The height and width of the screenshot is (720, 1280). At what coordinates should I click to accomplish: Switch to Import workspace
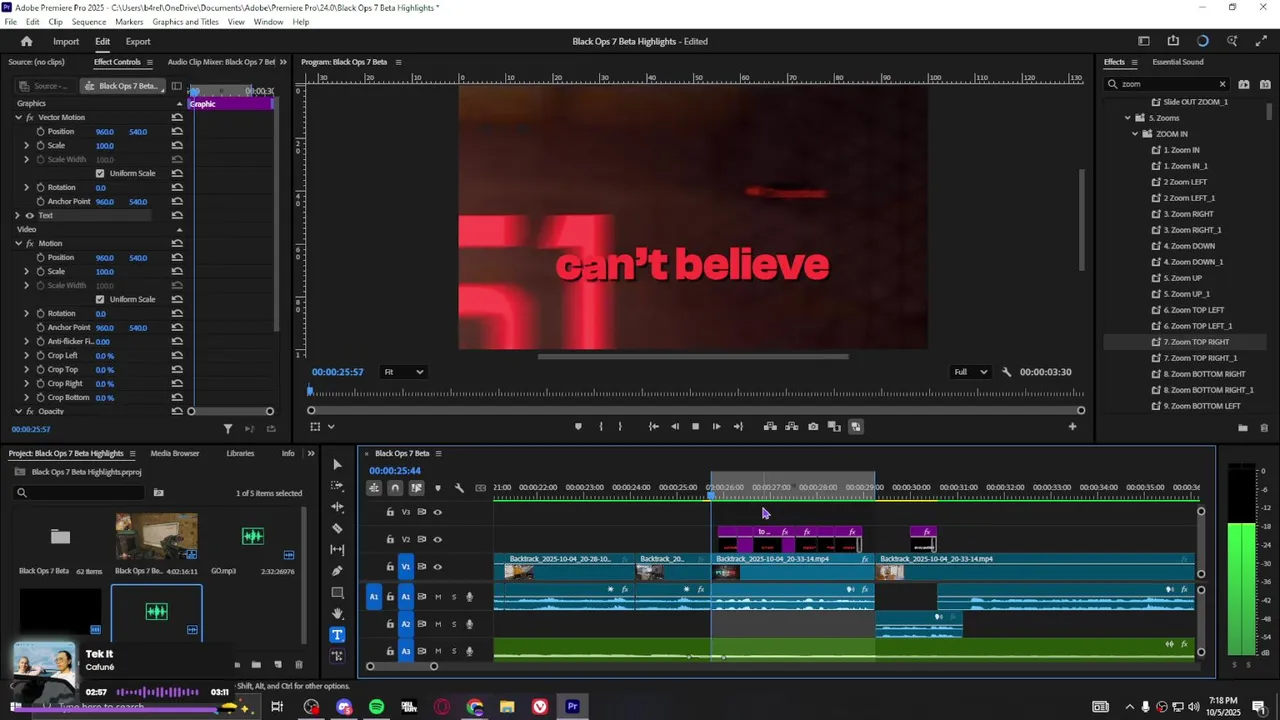pos(66,41)
